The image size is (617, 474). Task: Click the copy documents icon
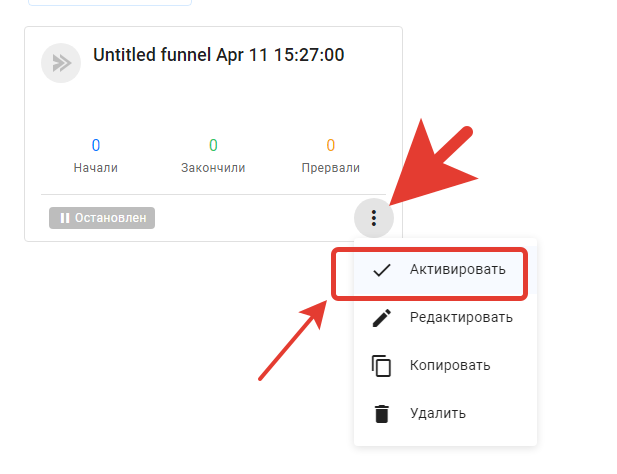point(381,366)
